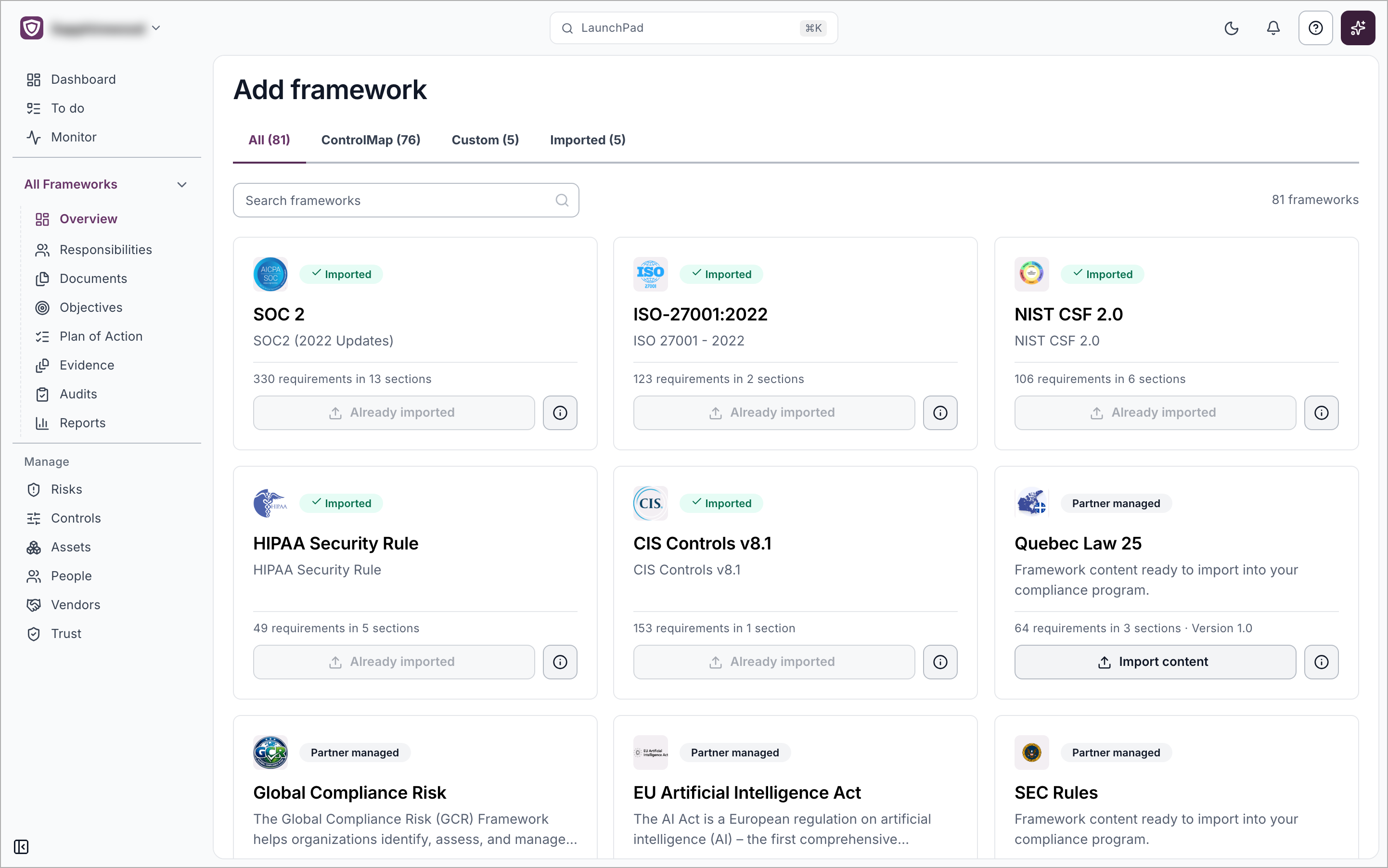Open Vendors under Manage

point(64,604)
